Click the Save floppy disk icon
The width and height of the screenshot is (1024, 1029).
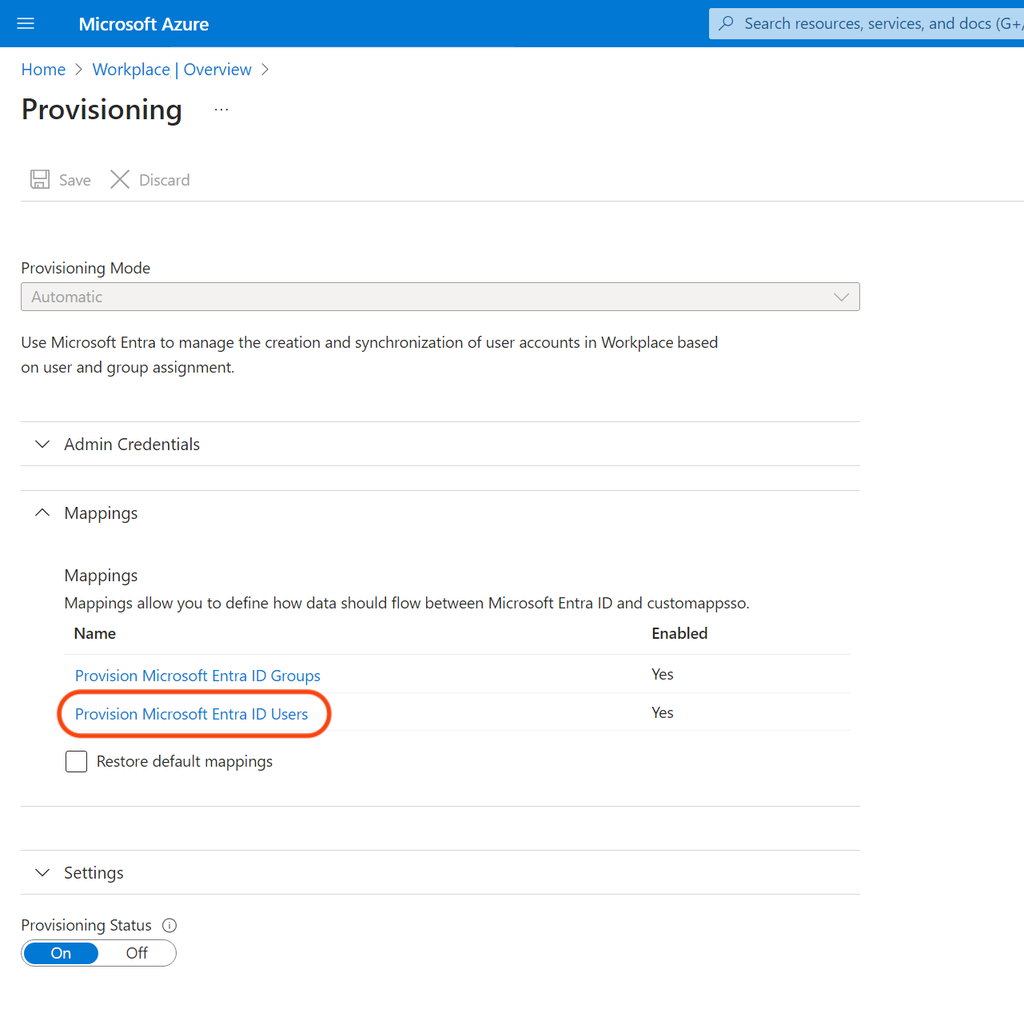(40, 179)
